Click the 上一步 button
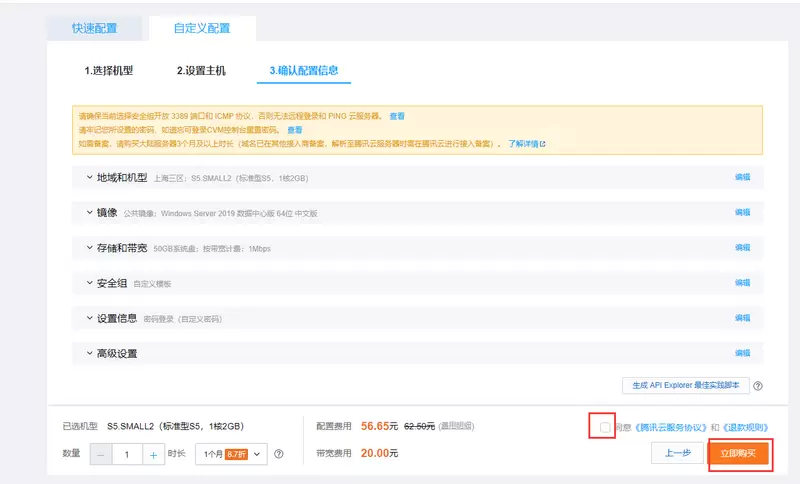Viewport: 800px width, 484px height. point(678,453)
